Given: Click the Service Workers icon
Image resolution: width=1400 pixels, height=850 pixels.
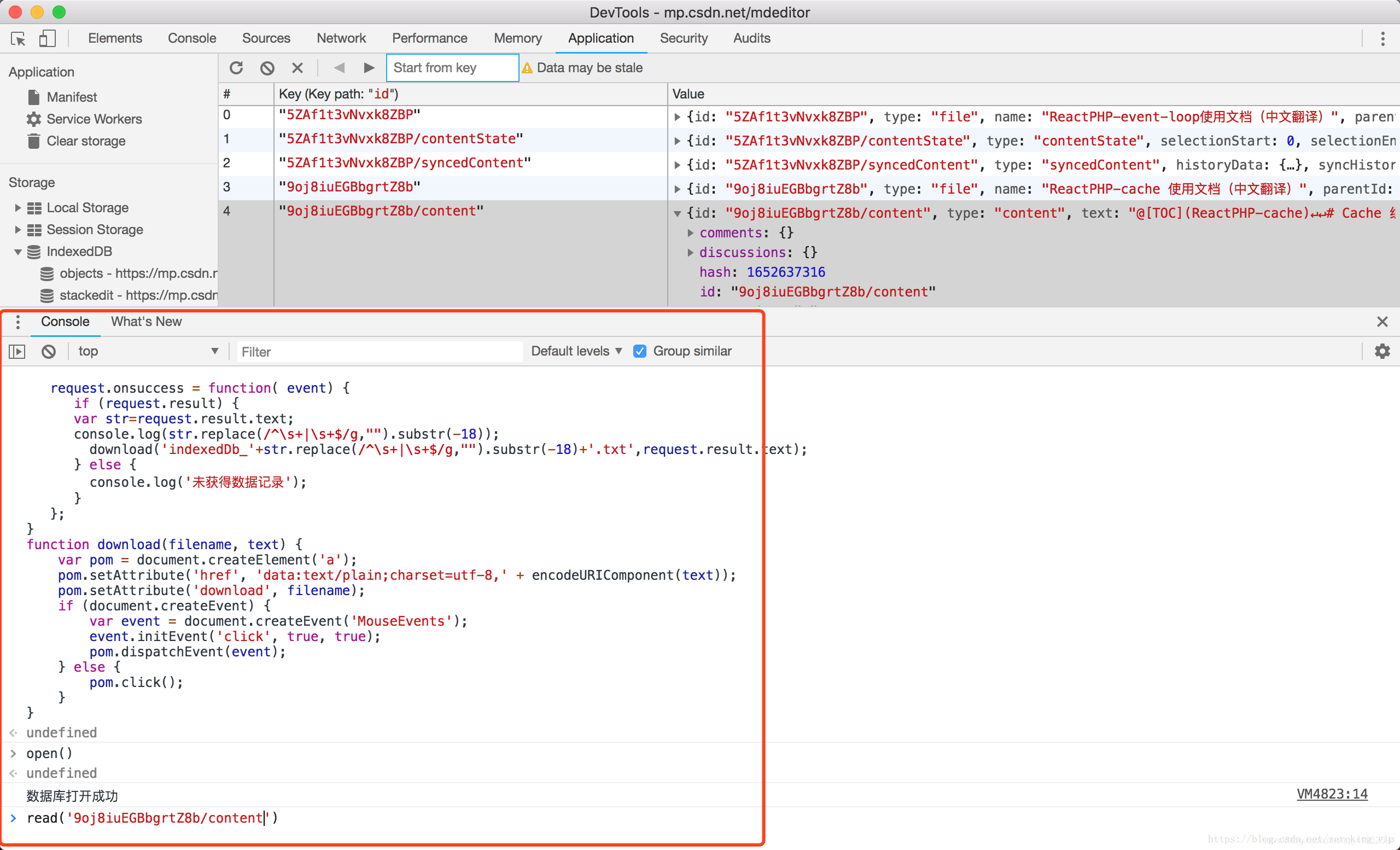Looking at the screenshot, I should click(31, 118).
